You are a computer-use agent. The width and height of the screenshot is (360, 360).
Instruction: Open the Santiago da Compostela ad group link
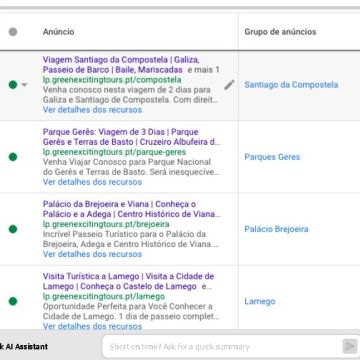pyautogui.click(x=291, y=85)
